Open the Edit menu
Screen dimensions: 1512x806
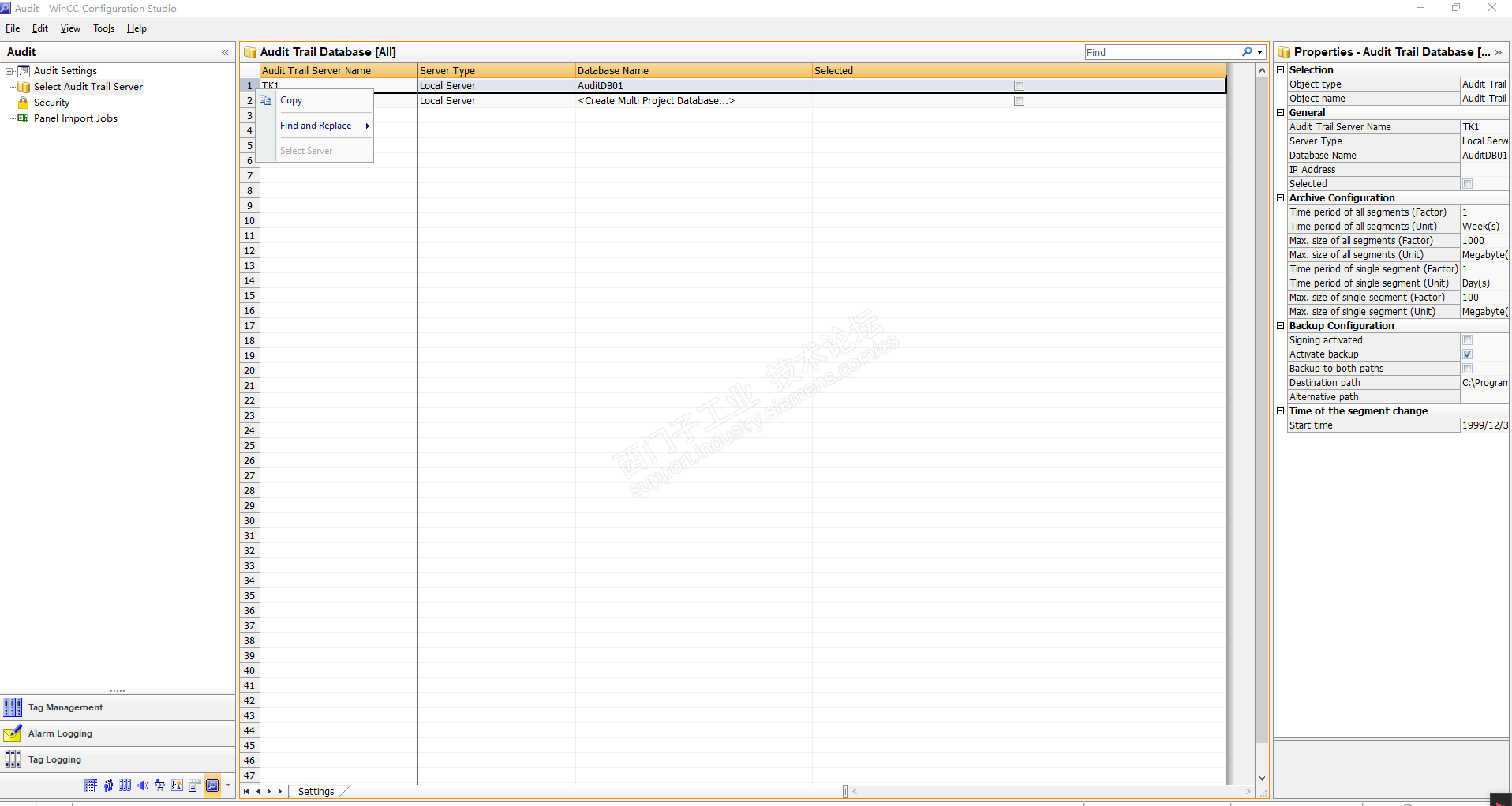pos(40,28)
